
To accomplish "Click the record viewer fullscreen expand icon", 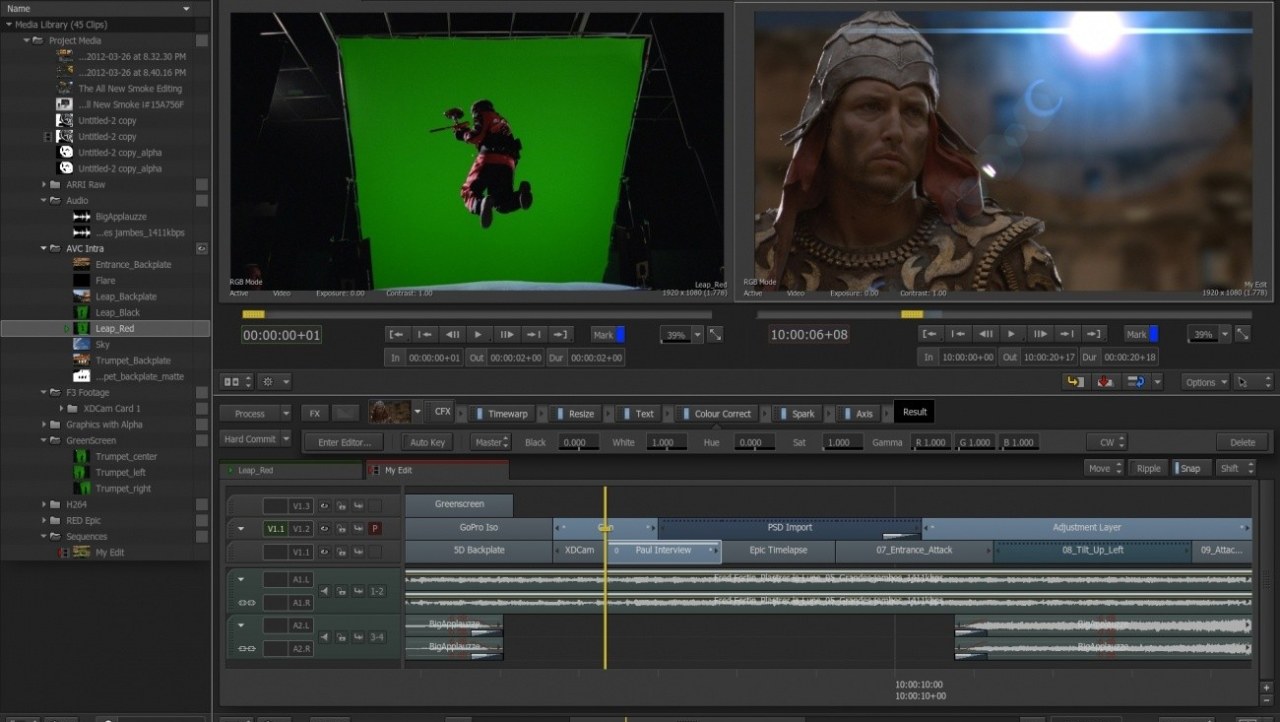I will point(1244,335).
